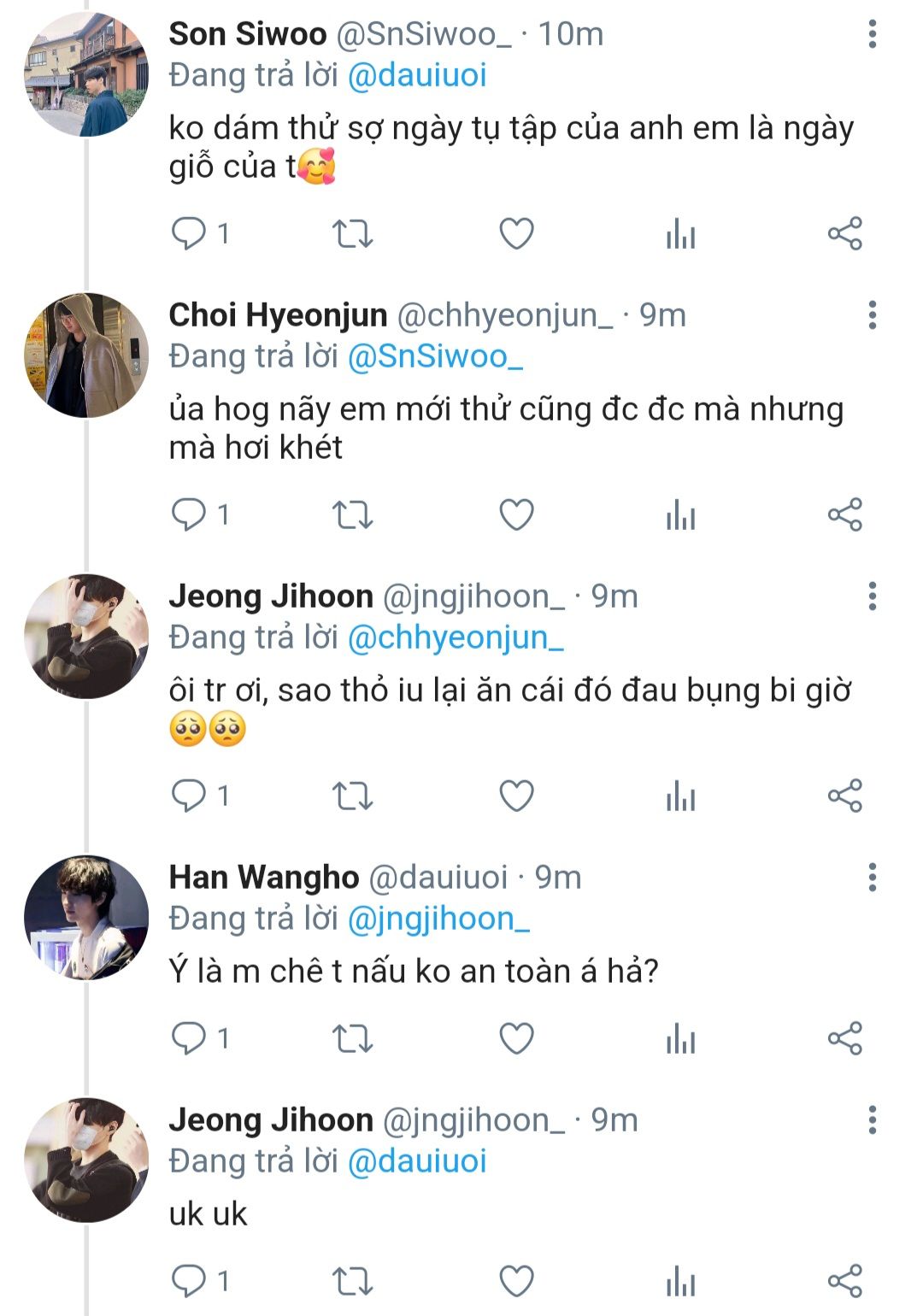Screen dimensions: 923x1316
Task: Open the three-dot menu on the "uk uk" tweet
Action: 872,1120
